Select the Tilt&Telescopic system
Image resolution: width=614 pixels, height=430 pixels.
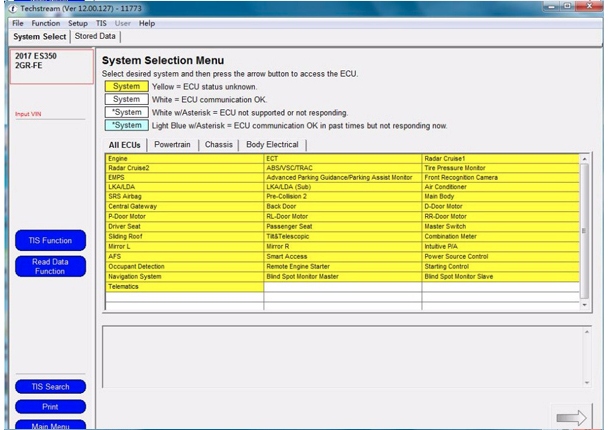(343, 237)
